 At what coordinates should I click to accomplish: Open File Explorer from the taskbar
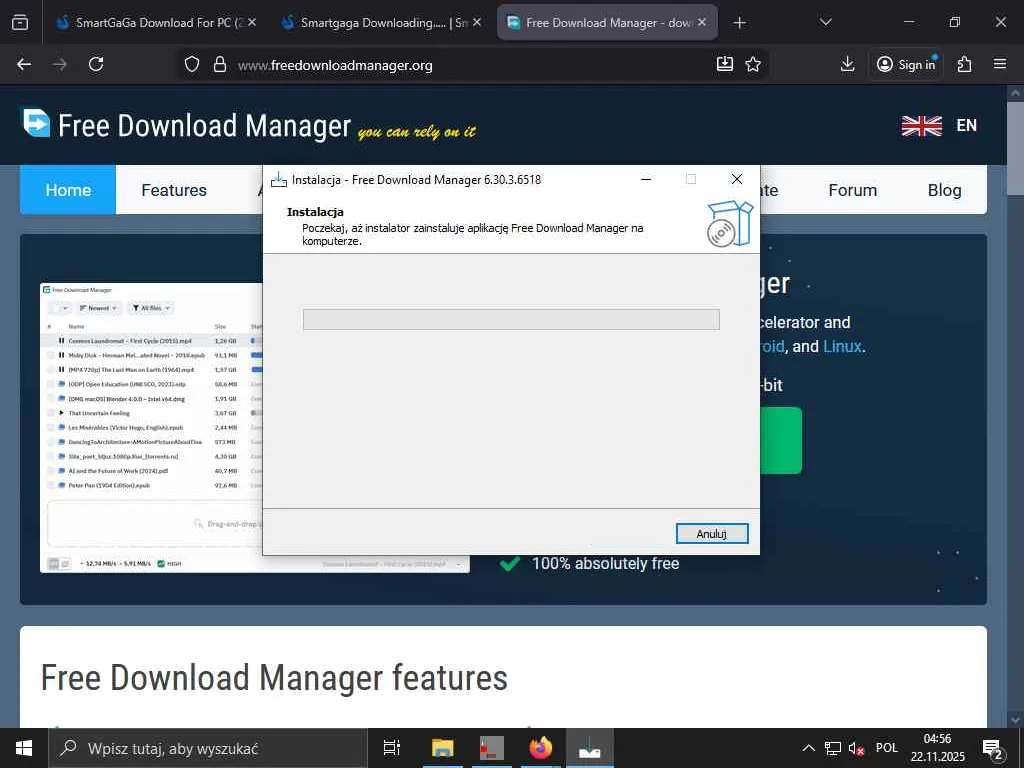[x=442, y=748]
